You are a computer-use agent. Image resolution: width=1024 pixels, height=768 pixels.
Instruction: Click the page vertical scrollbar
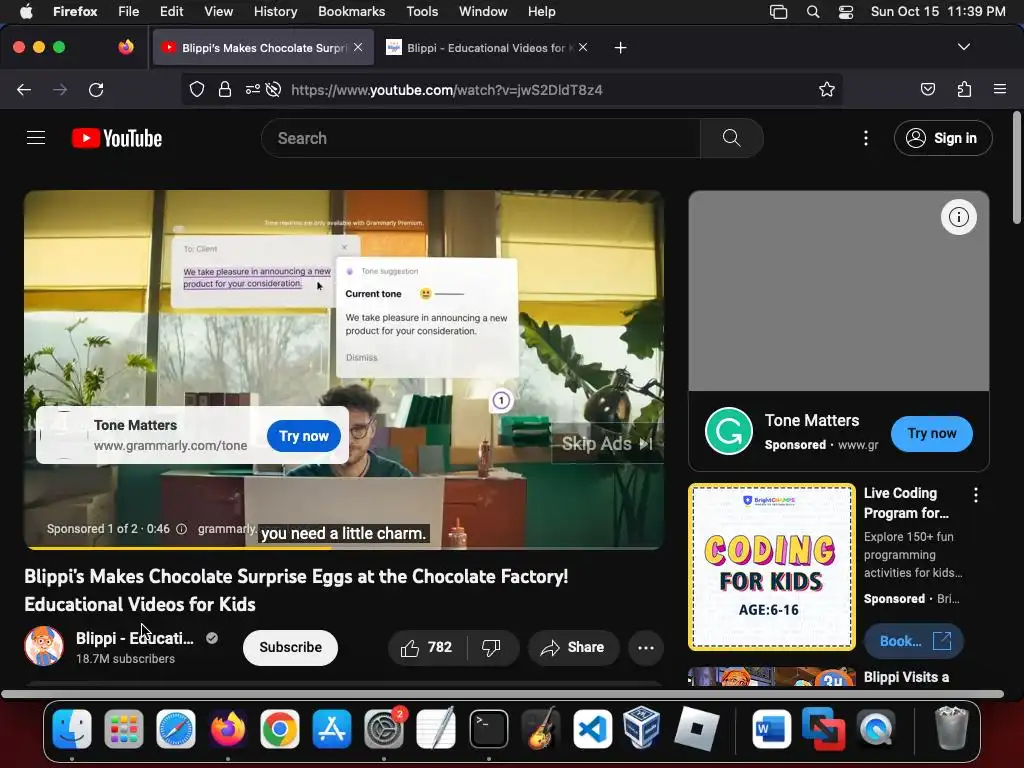click(1016, 168)
